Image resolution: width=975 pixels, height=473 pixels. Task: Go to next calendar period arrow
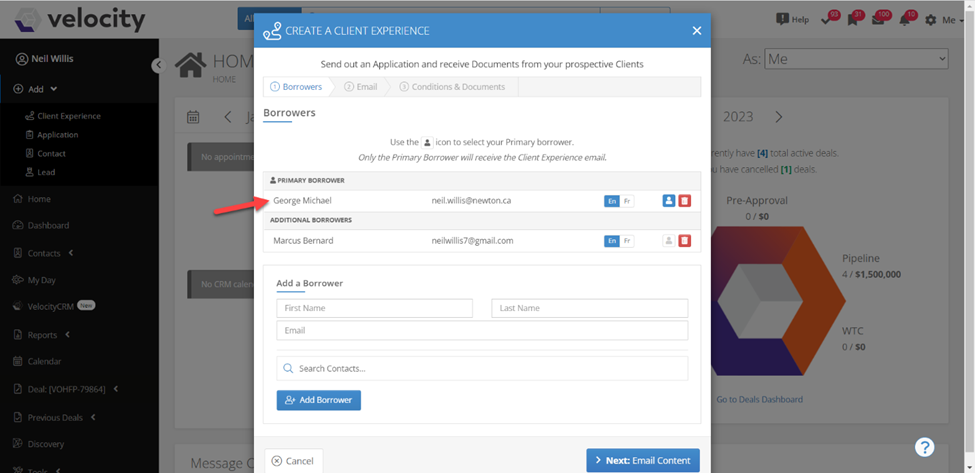(779, 117)
